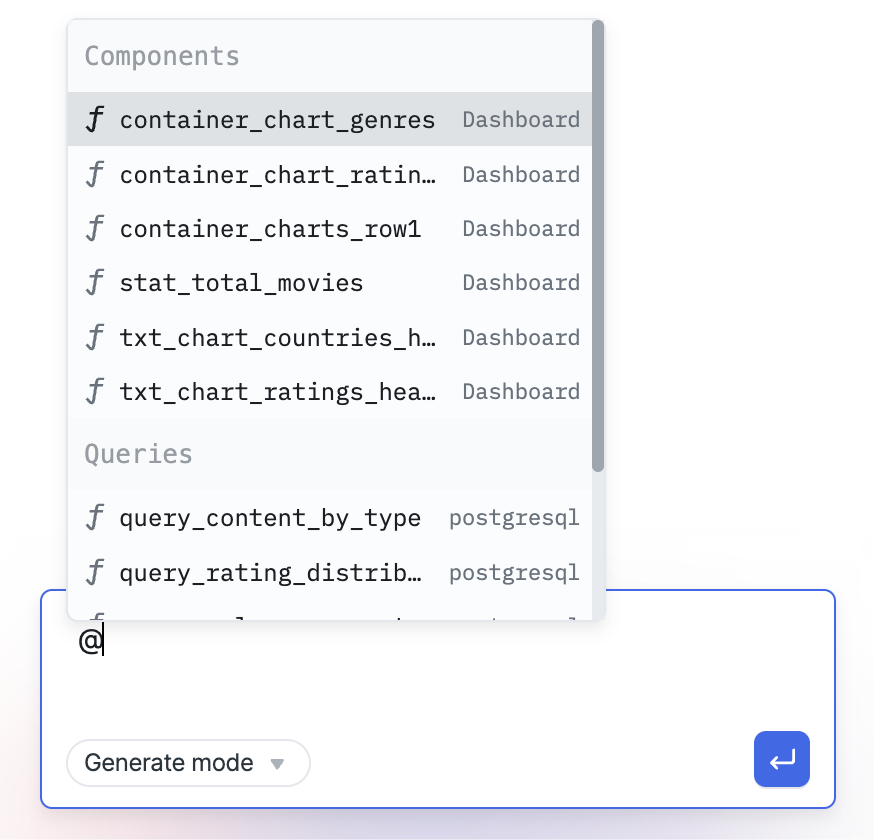Click postgresql label on query_rating_distrib… row
The height and width of the screenshot is (840, 874).
[514, 572]
